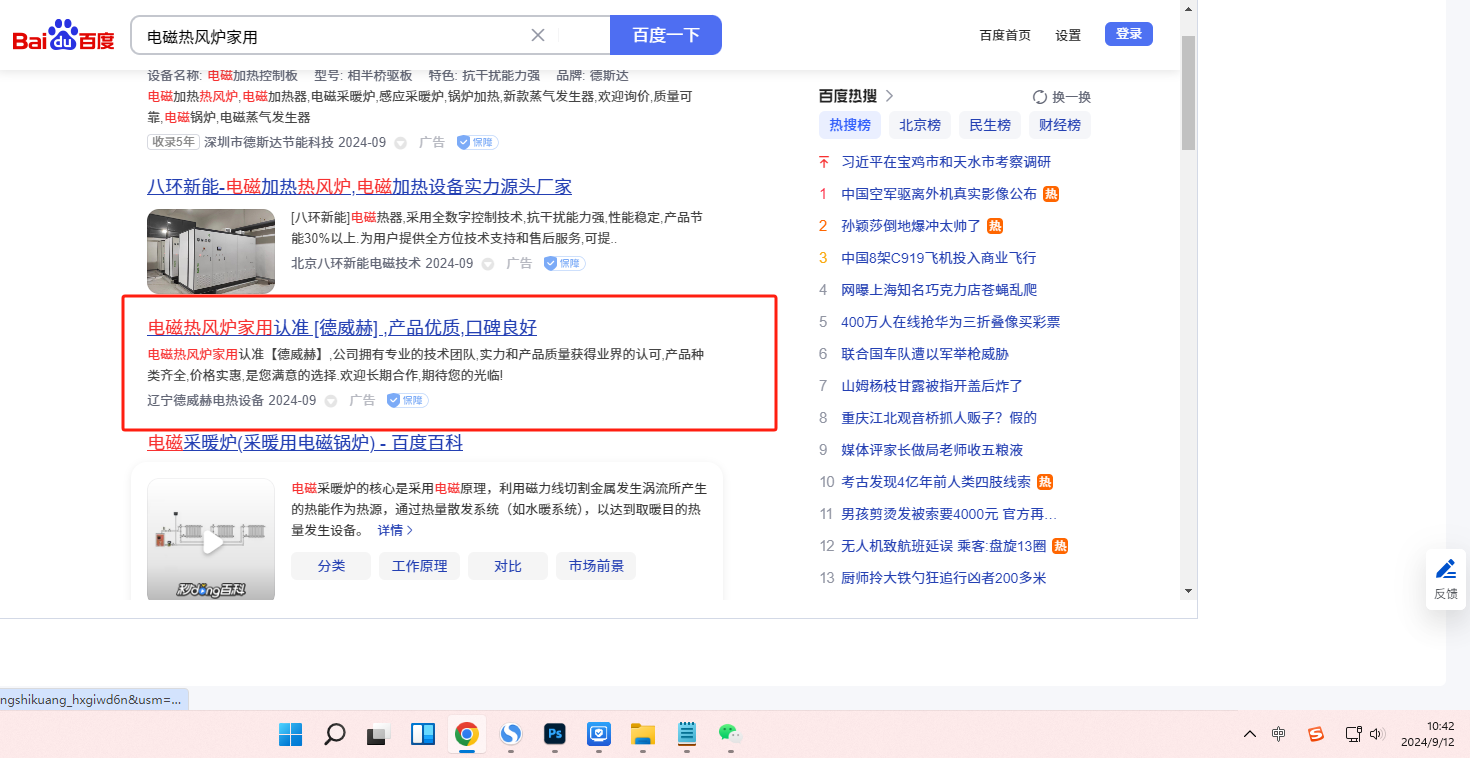Switch to the 财经榜 tab

pyautogui.click(x=1059, y=125)
